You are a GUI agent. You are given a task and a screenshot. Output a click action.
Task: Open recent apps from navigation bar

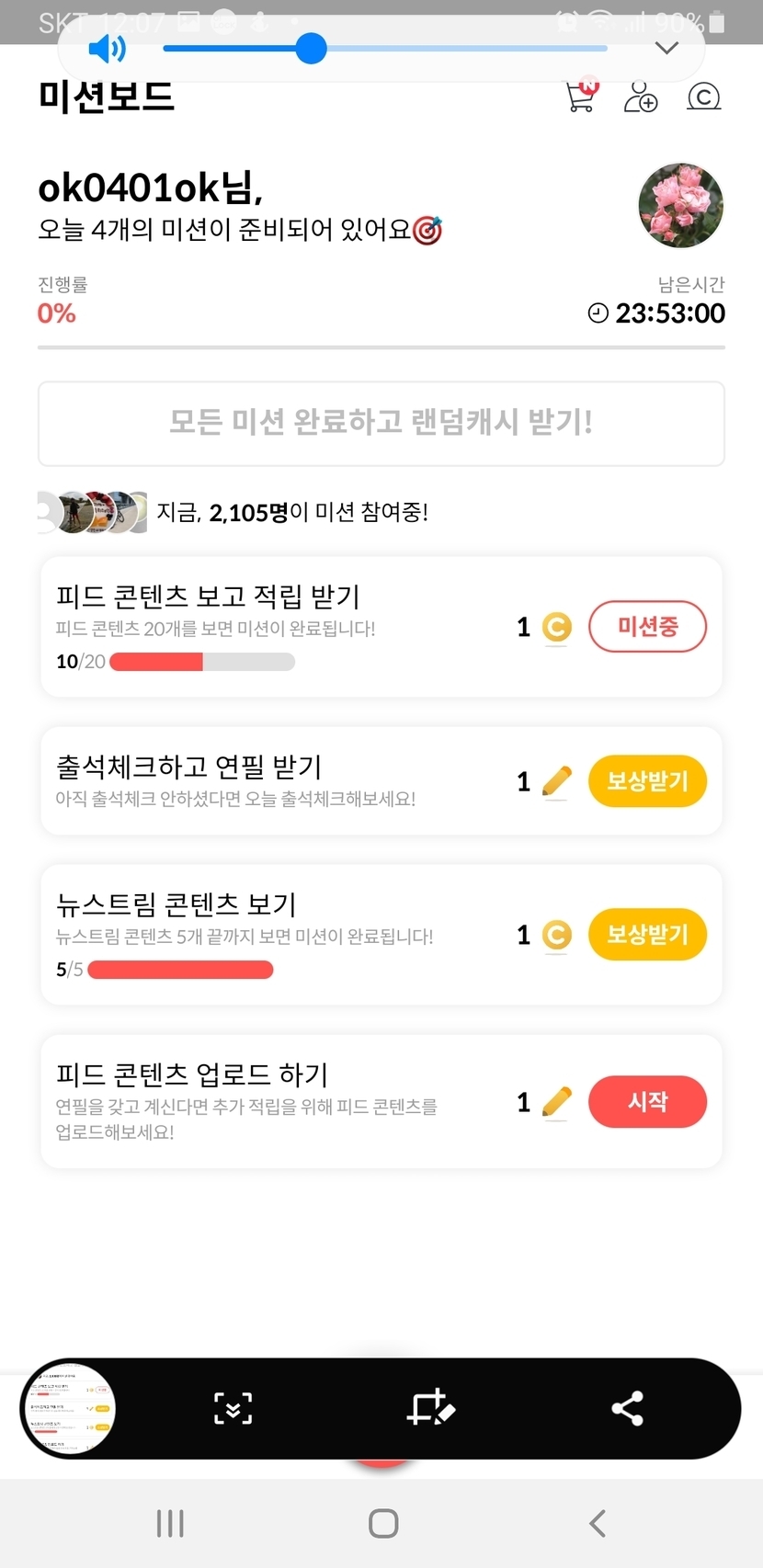[170, 1523]
